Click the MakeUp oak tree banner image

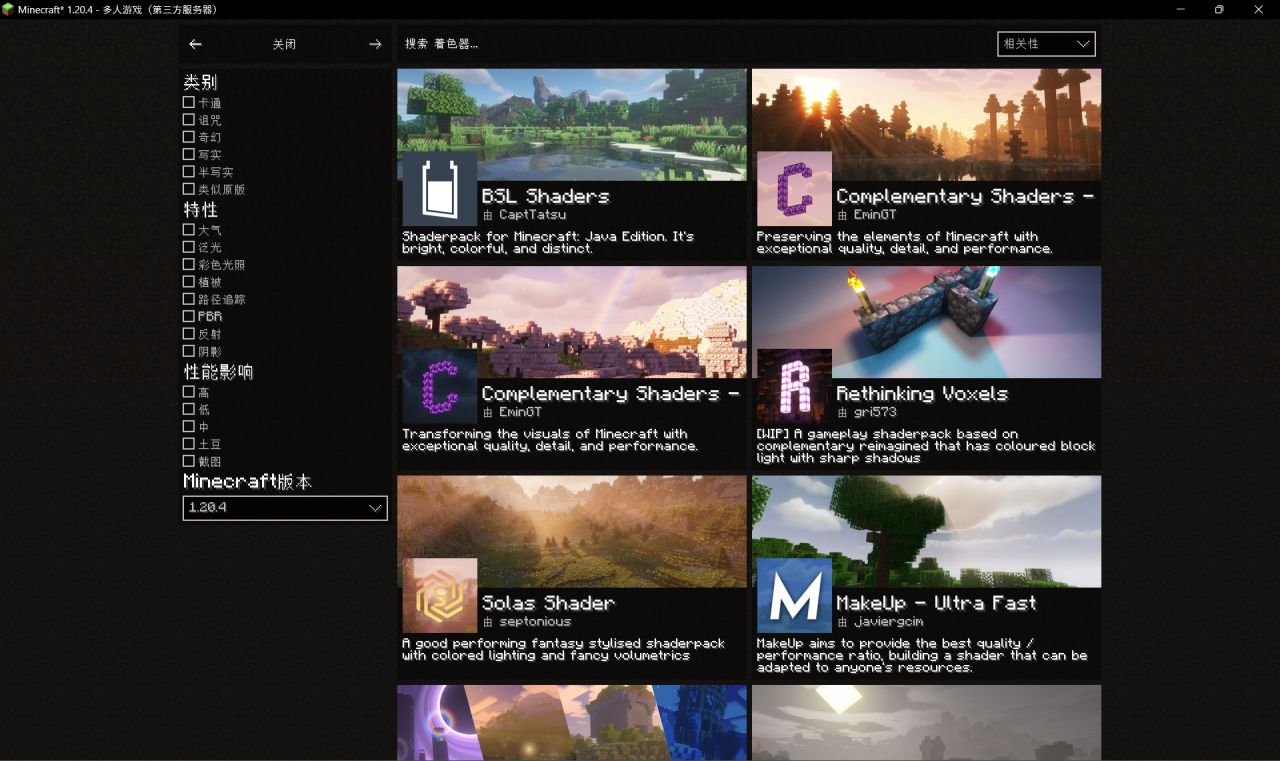(x=926, y=530)
